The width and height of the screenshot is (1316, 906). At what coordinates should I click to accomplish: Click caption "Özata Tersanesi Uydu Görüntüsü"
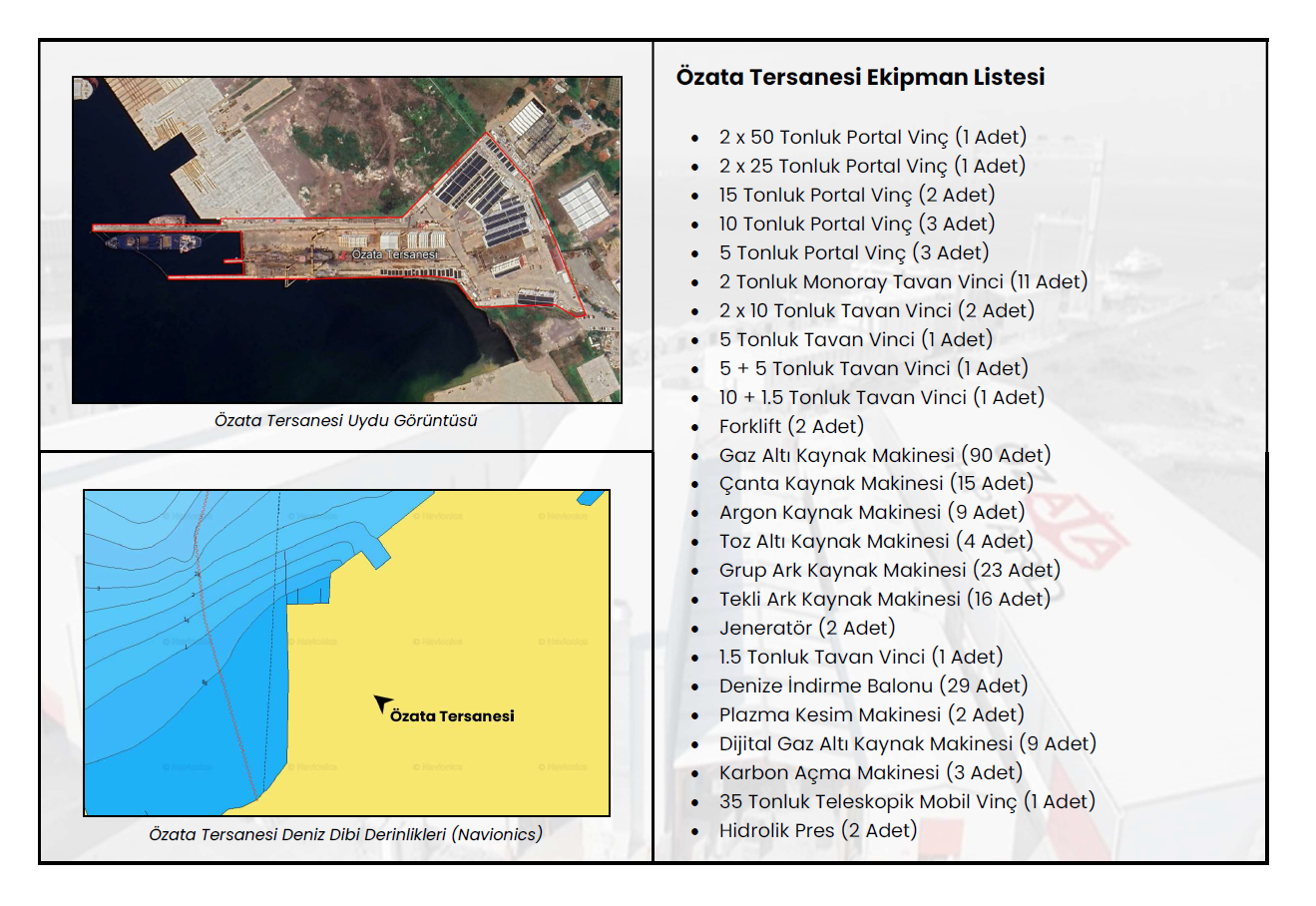pyautogui.click(x=346, y=420)
